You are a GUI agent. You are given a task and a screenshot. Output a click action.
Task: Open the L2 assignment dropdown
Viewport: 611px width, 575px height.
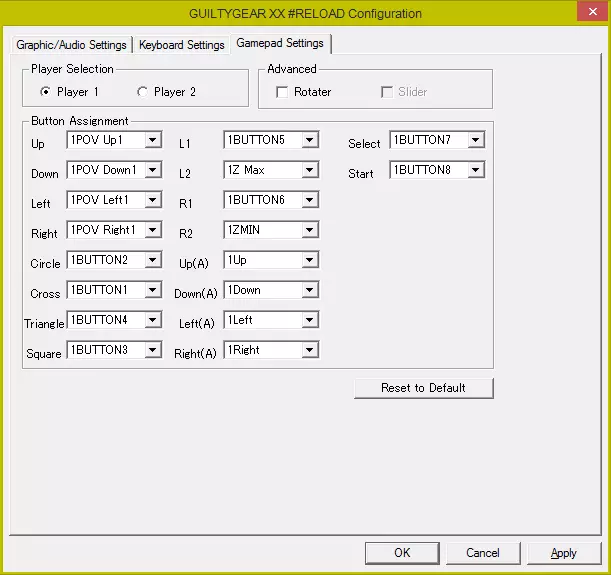click(271, 170)
